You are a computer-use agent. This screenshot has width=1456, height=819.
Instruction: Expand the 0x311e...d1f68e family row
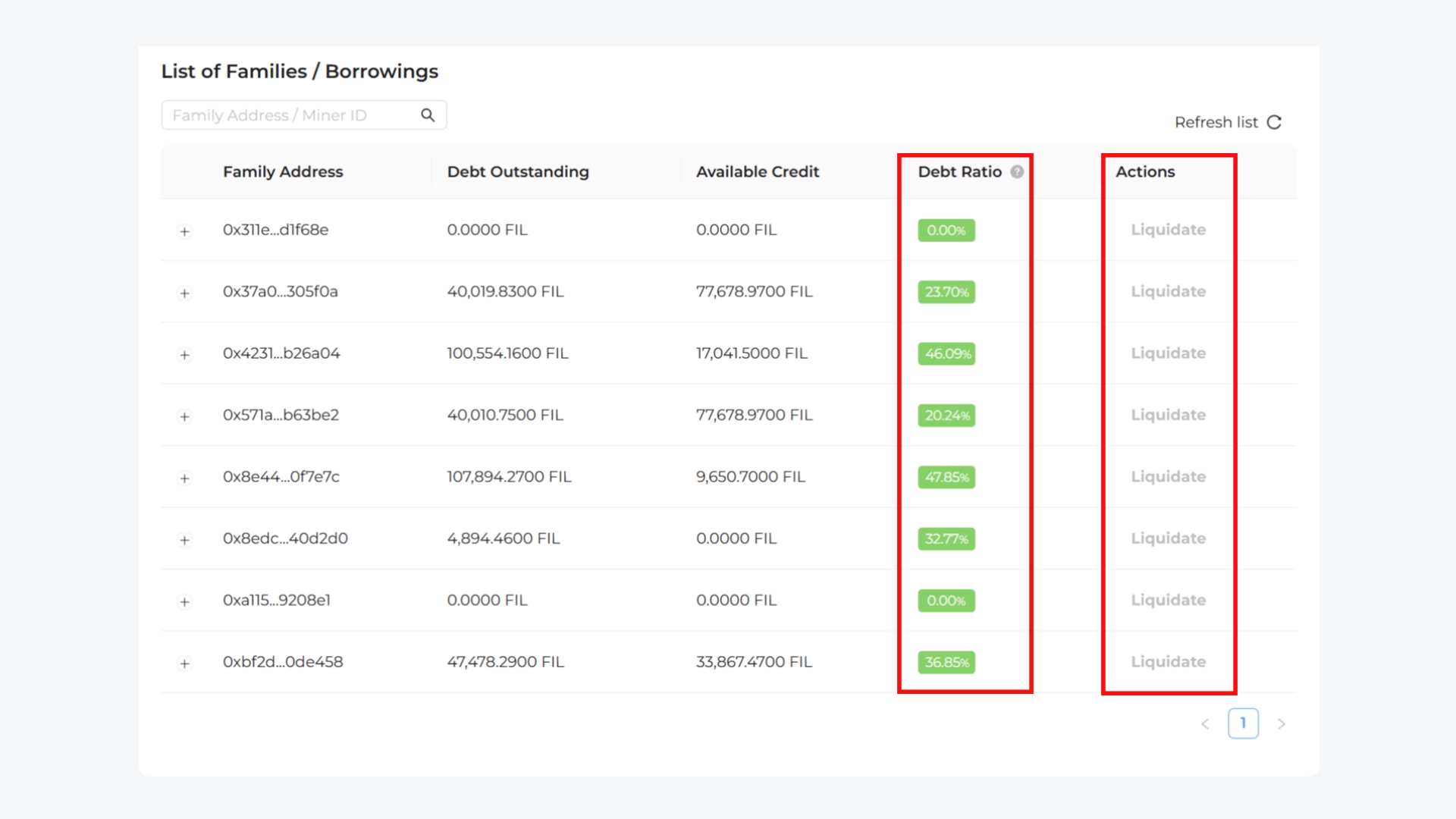point(184,231)
